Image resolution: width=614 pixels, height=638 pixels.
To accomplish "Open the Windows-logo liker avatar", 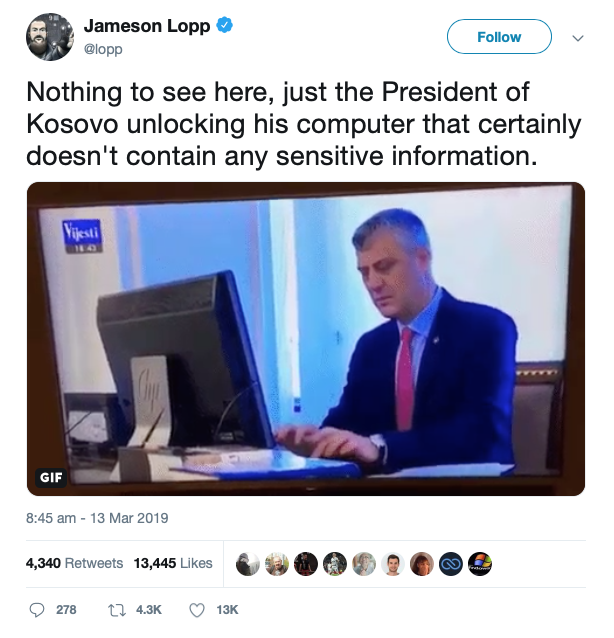I will click(480, 564).
